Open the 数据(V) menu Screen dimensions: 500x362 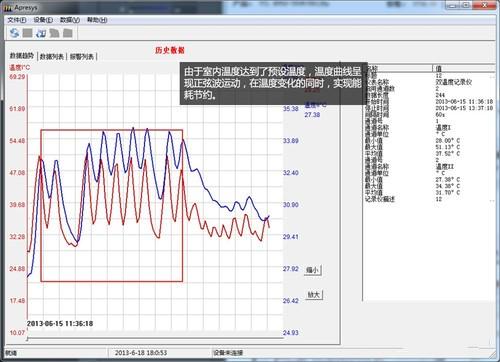(70, 20)
